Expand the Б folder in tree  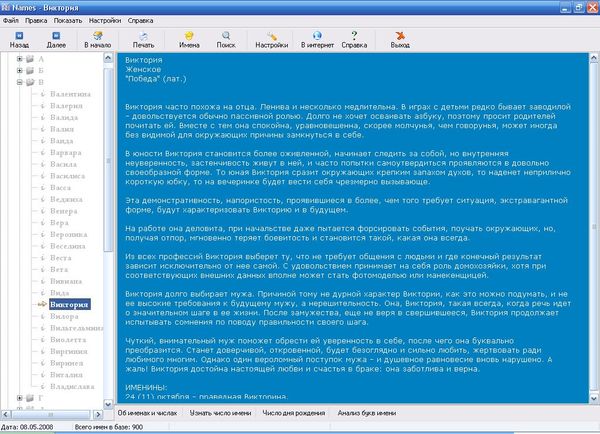click(20, 71)
